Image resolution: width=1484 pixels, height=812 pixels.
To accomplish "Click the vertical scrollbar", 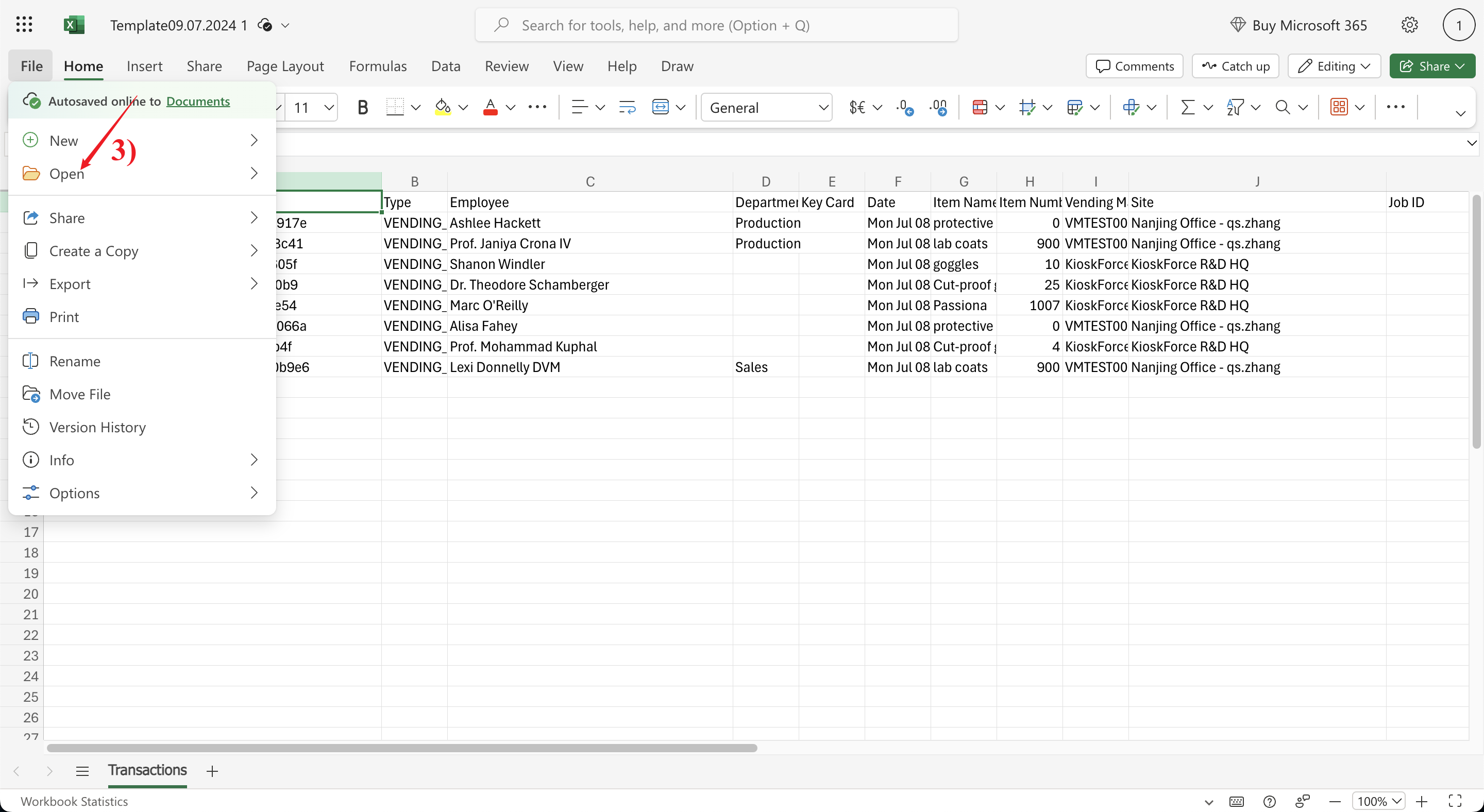I will (x=1475, y=322).
